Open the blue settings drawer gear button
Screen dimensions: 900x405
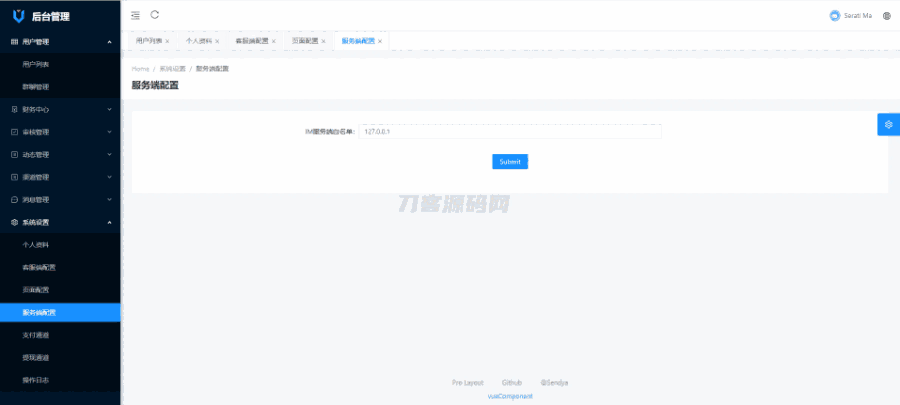pyautogui.click(x=889, y=124)
